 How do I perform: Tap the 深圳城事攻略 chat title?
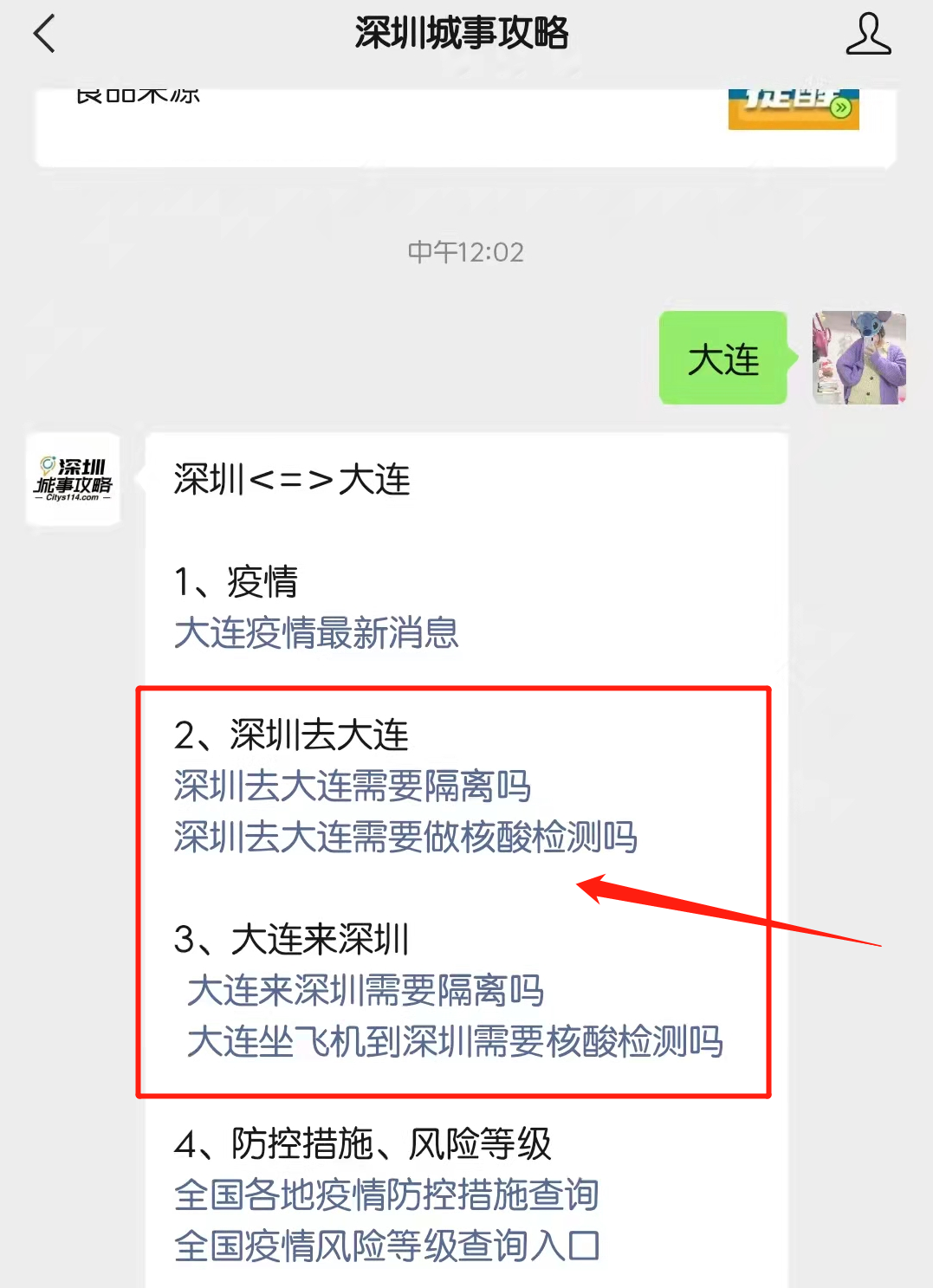[462, 34]
